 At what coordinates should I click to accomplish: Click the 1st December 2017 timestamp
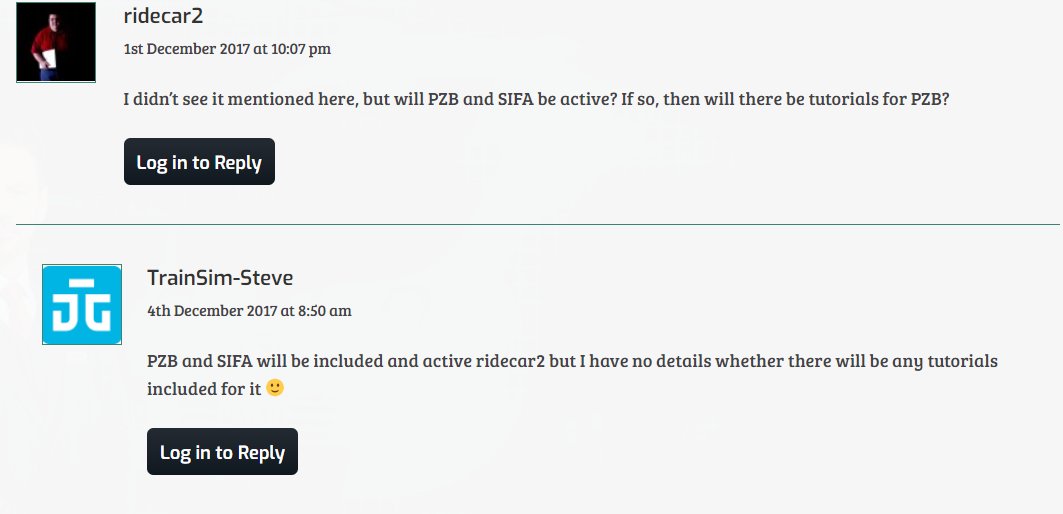point(227,49)
